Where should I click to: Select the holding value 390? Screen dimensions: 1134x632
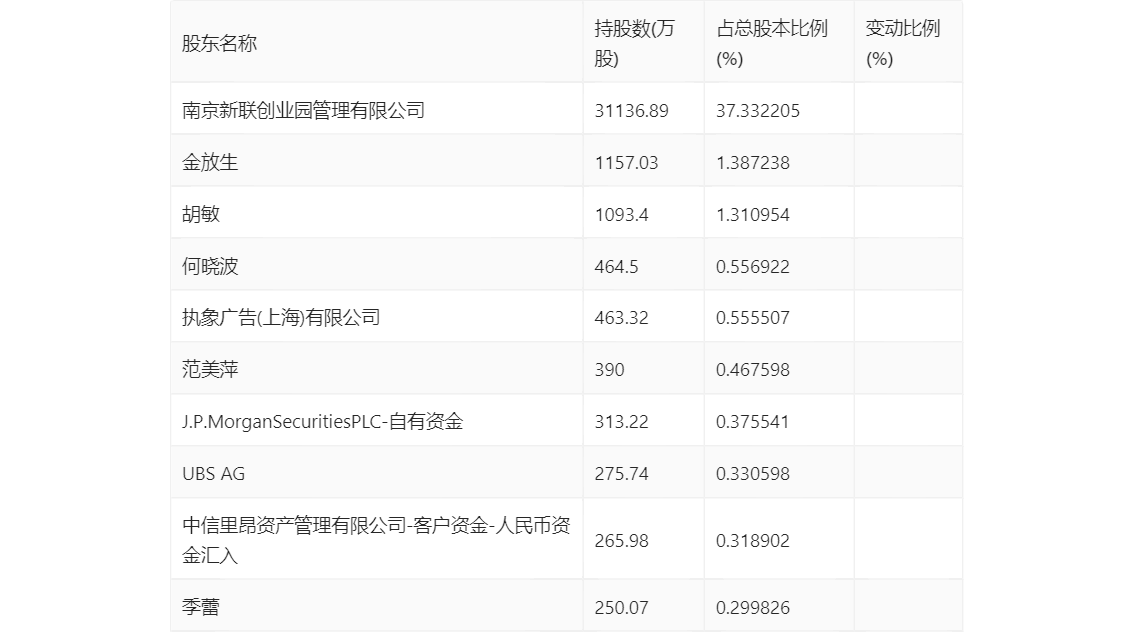[609, 370]
